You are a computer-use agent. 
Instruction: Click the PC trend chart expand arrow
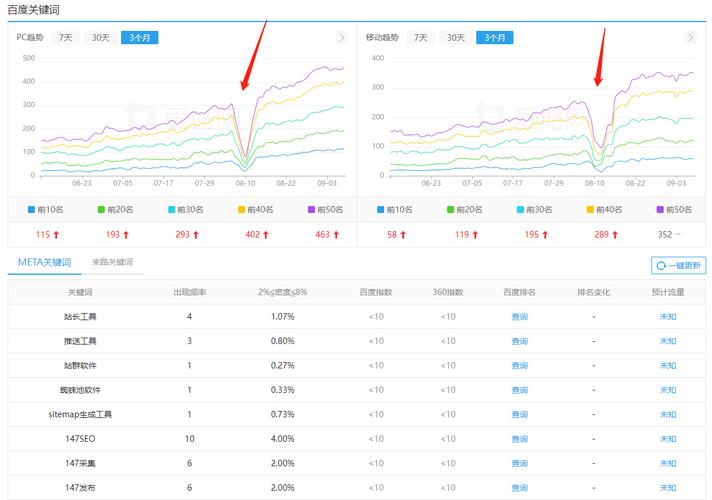(x=342, y=37)
